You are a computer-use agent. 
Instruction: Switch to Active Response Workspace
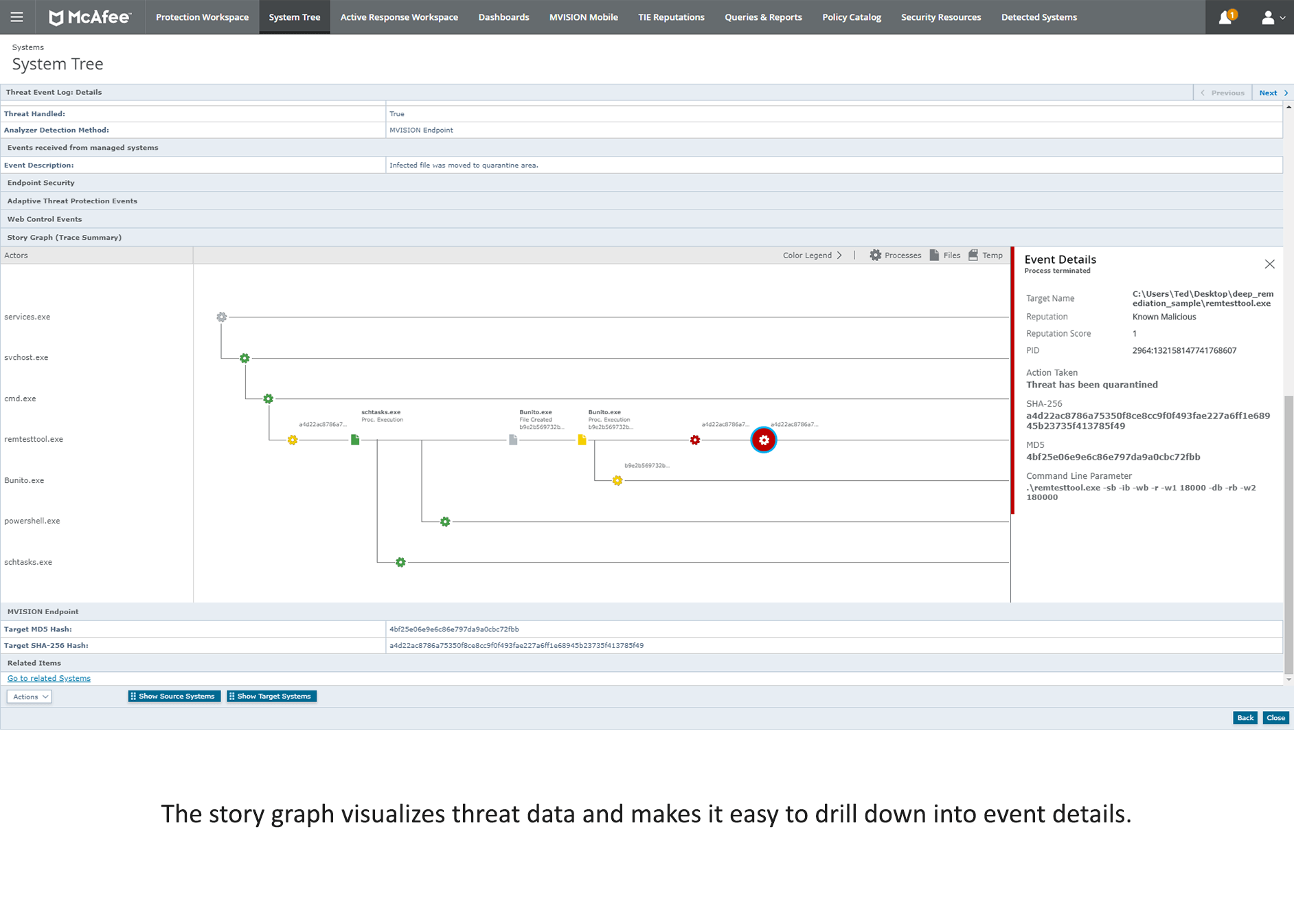tap(399, 17)
